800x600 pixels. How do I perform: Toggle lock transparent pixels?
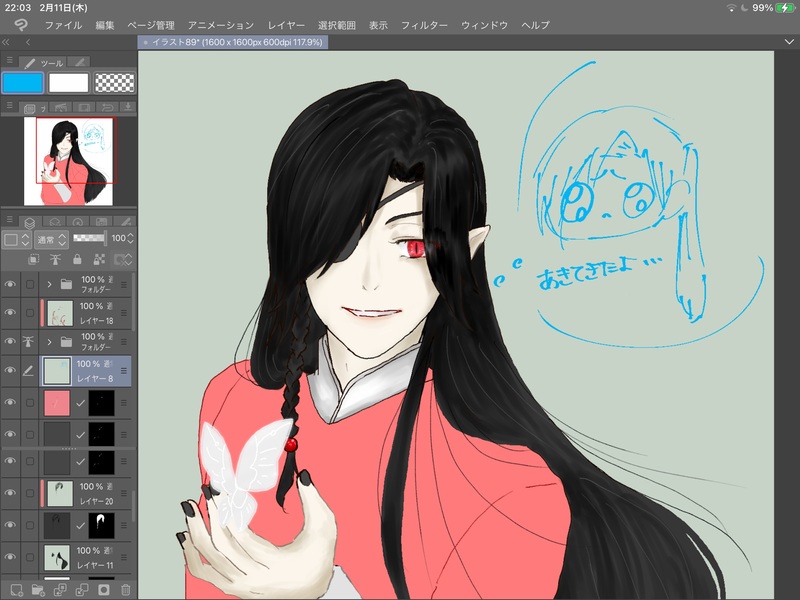(x=99, y=260)
